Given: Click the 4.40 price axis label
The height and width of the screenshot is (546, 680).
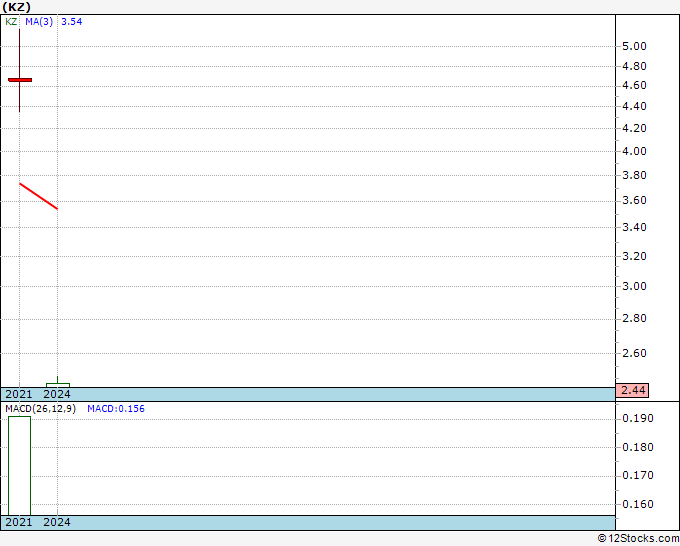Looking at the screenshot, I should point(634,106).
